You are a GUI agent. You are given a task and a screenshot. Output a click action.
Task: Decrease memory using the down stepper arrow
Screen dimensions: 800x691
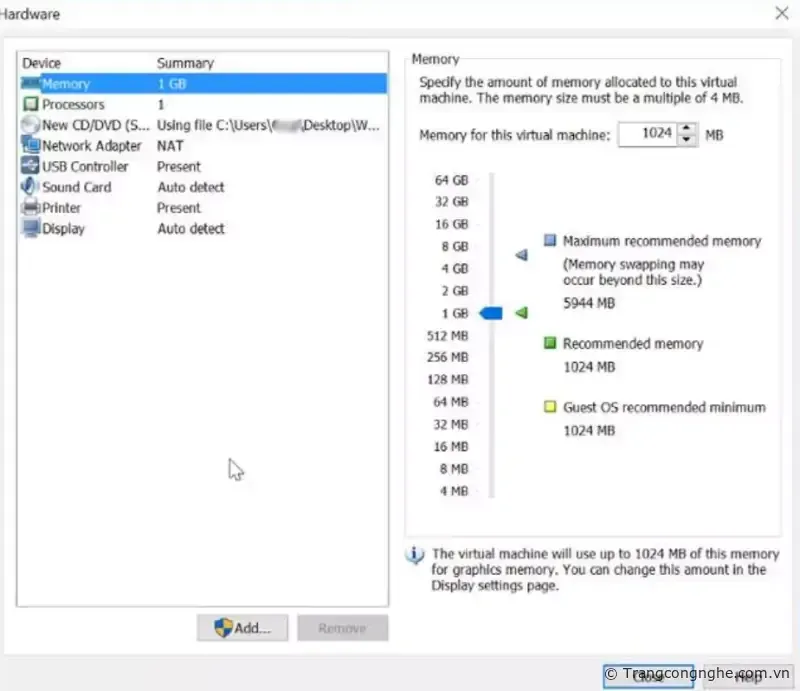(x=687, y=140)
